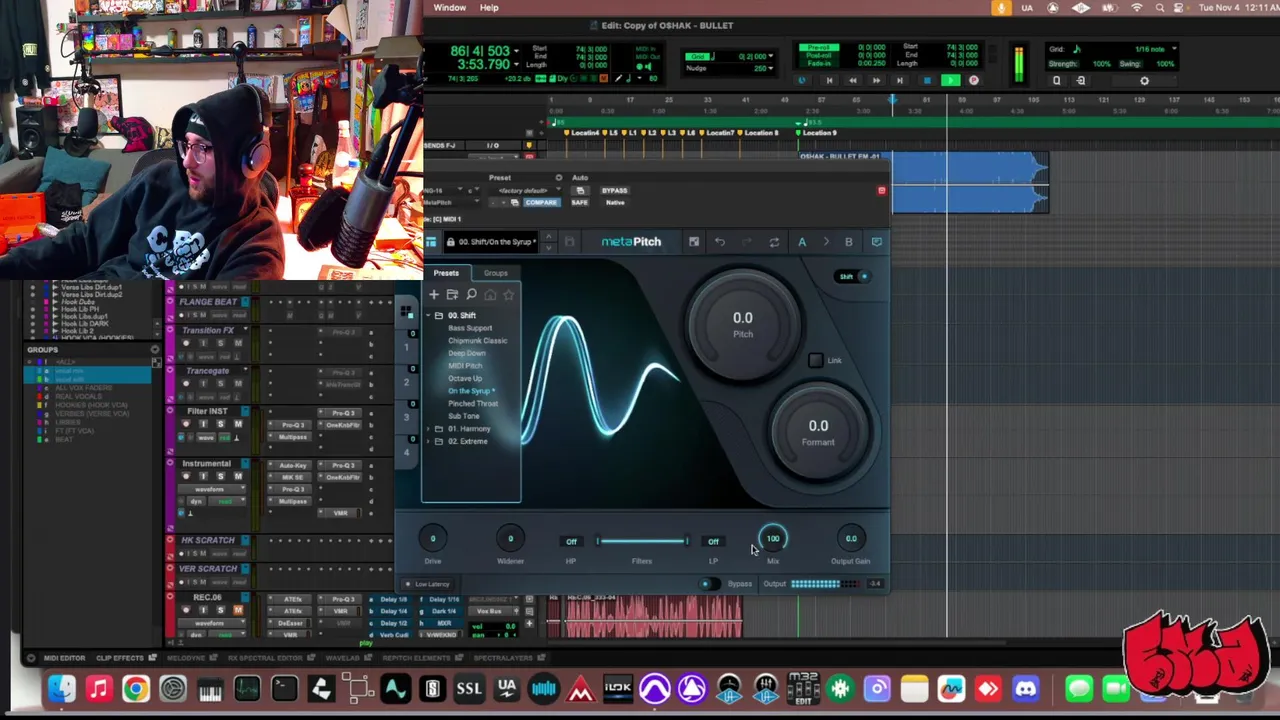The width and height of the screenshot is (1280, 720).
Task: Add new preset with plus icon
Action: tap(434, 295)
